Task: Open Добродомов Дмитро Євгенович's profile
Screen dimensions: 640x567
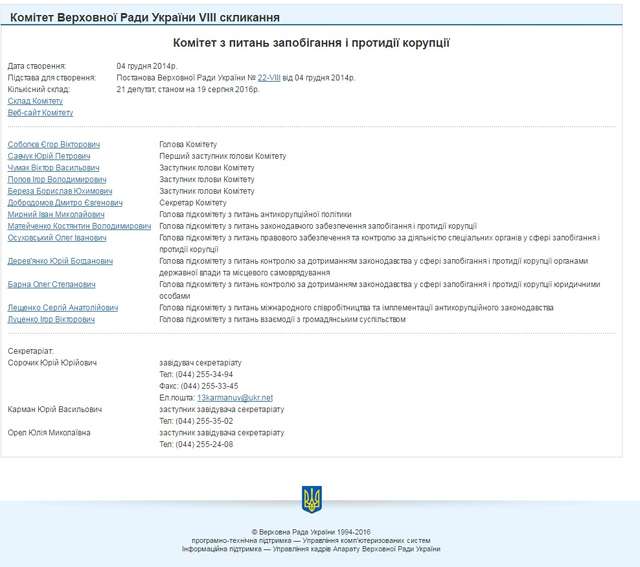Action: 65,203
